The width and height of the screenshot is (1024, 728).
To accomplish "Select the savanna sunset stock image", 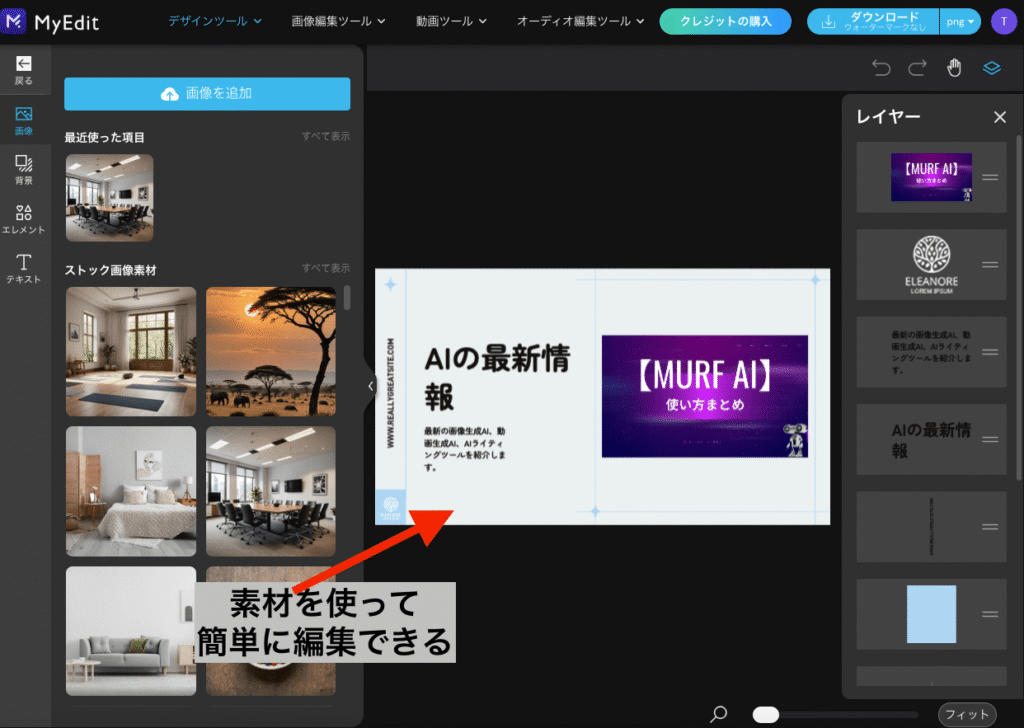I will 271,351.
